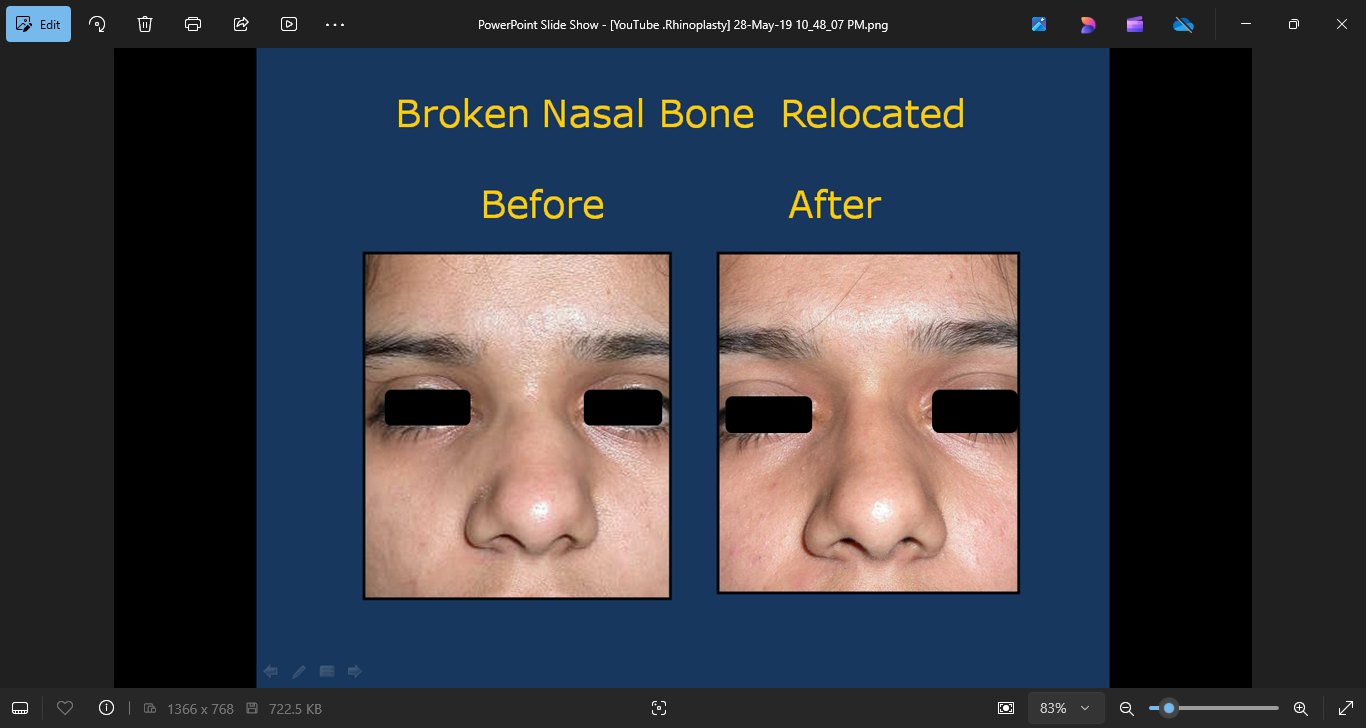Enter full screen with the expand arrows icon

1345,708
